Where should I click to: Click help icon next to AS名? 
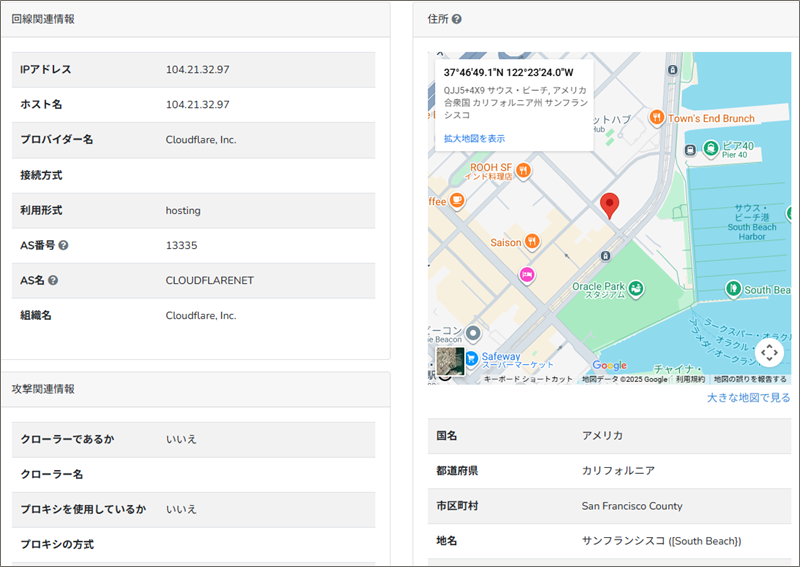pyautogui.click(x=53, y=281)
